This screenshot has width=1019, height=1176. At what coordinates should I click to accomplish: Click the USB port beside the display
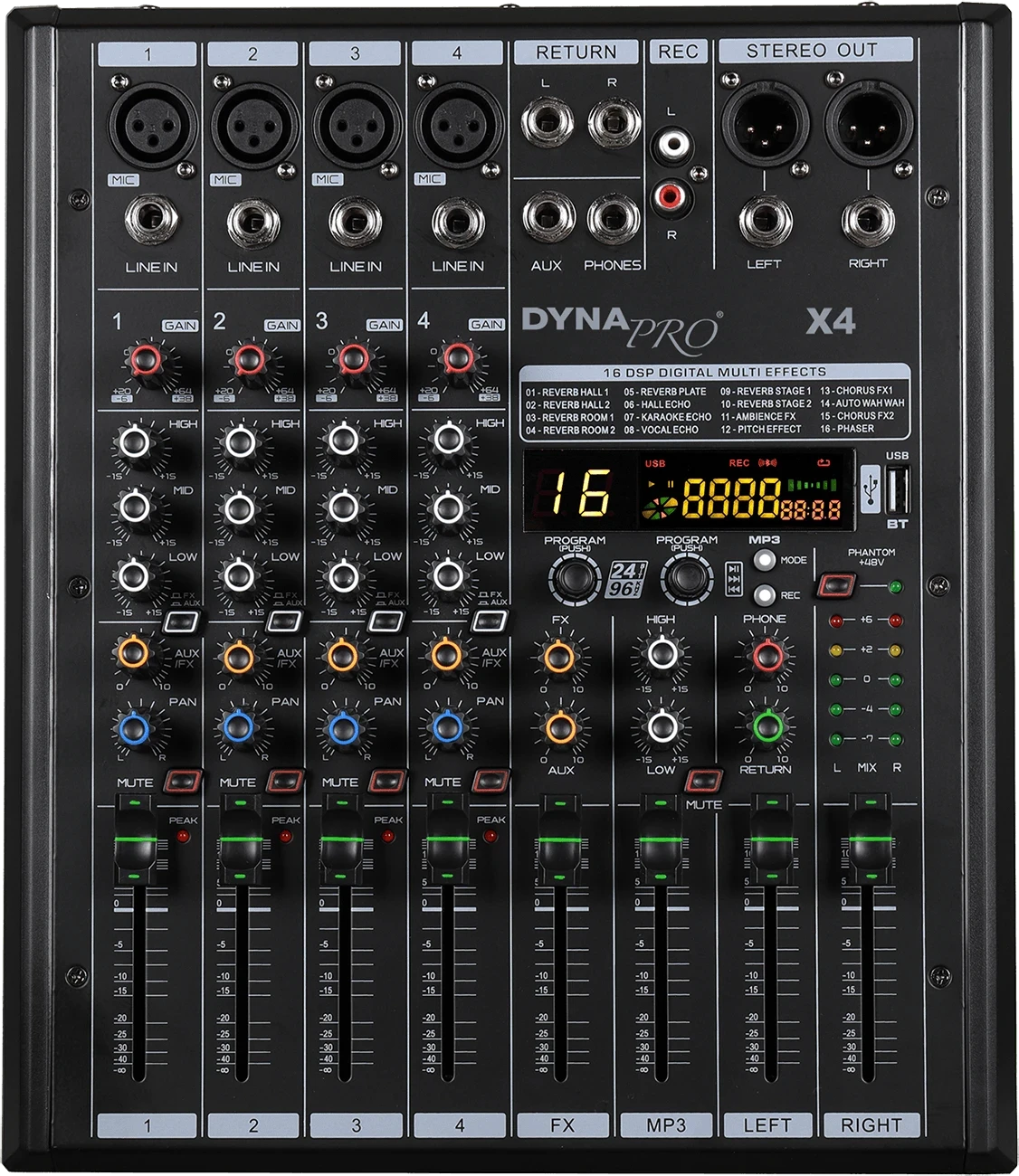coord(898,489)
